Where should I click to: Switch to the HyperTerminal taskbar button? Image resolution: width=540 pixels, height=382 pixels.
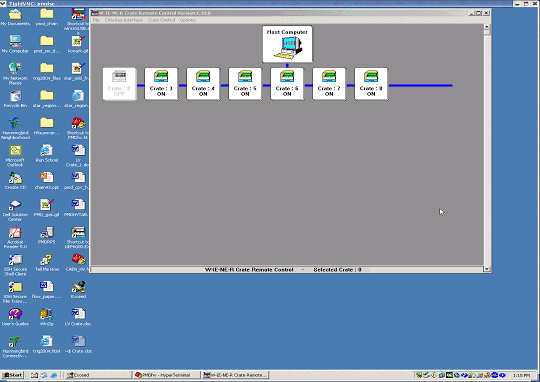[167, 375]
